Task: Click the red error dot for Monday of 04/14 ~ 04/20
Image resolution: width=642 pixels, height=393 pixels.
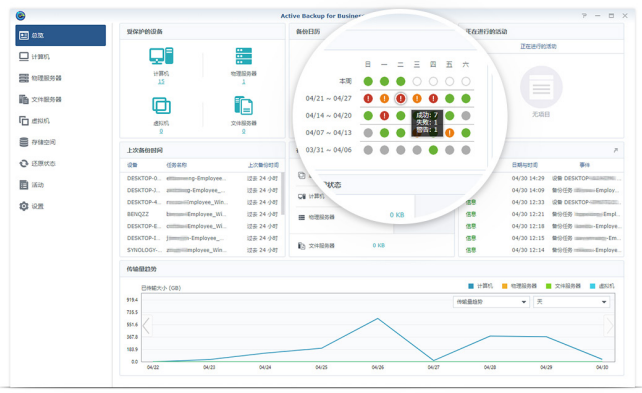Action: pos(384,115)
